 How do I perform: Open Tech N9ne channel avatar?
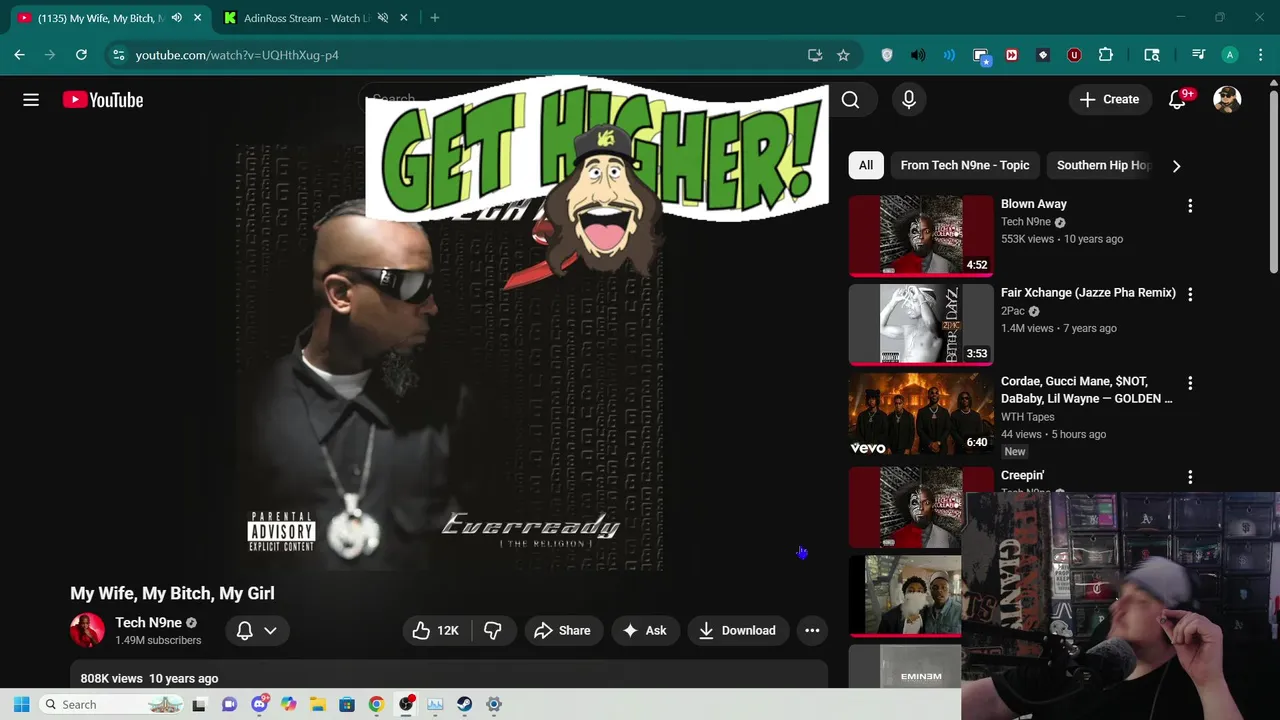click(x=87, y=631)
